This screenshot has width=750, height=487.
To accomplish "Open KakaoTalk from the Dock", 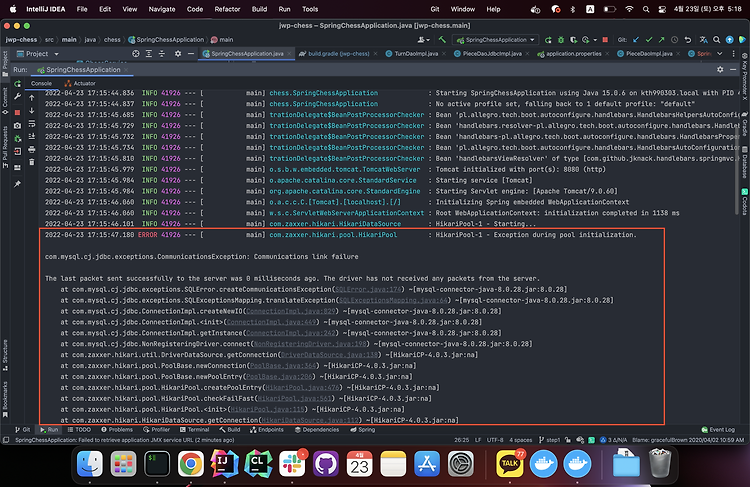I will coord(510,464).
